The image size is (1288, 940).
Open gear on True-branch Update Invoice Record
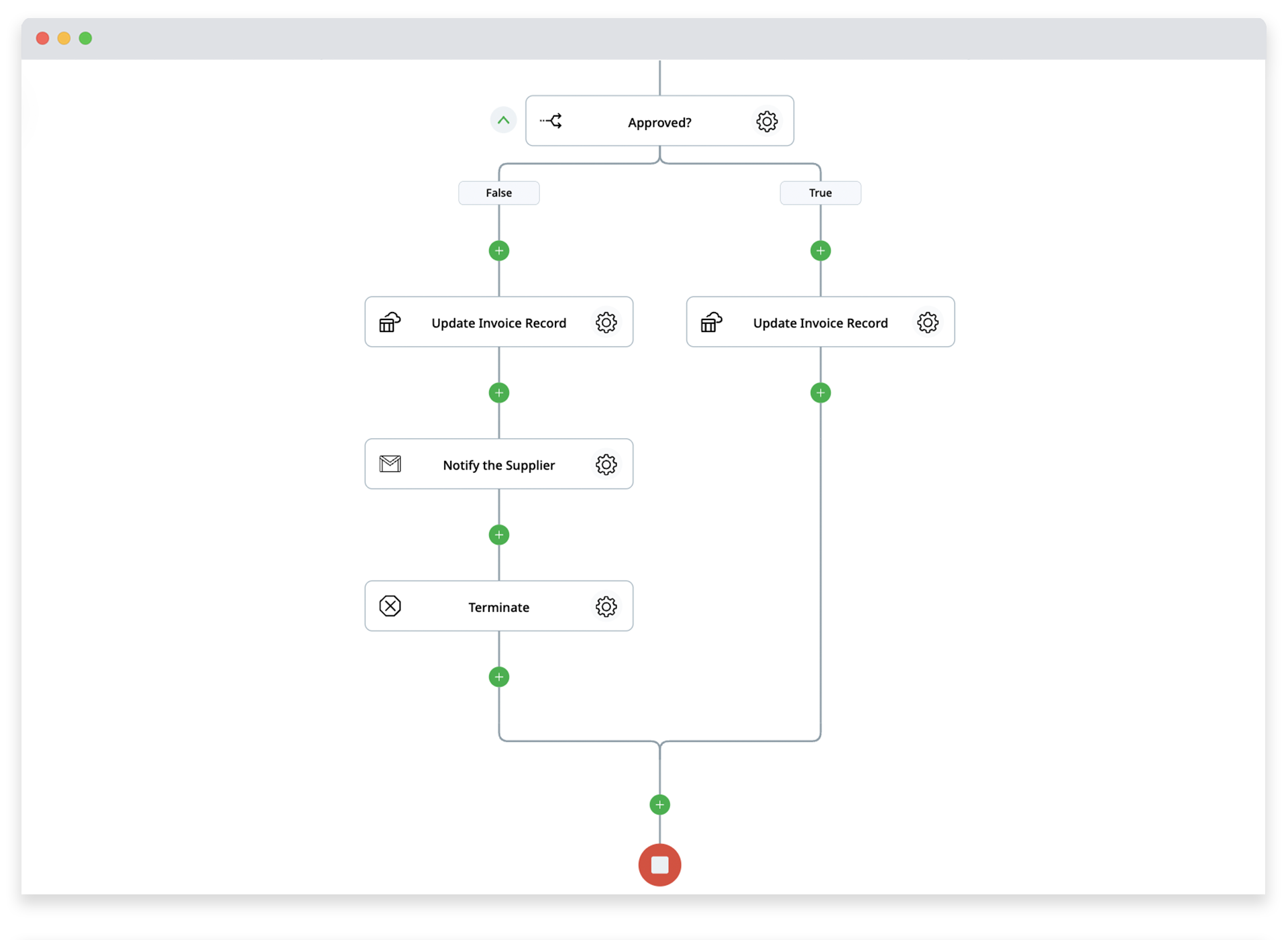click(x=927, y=323)
